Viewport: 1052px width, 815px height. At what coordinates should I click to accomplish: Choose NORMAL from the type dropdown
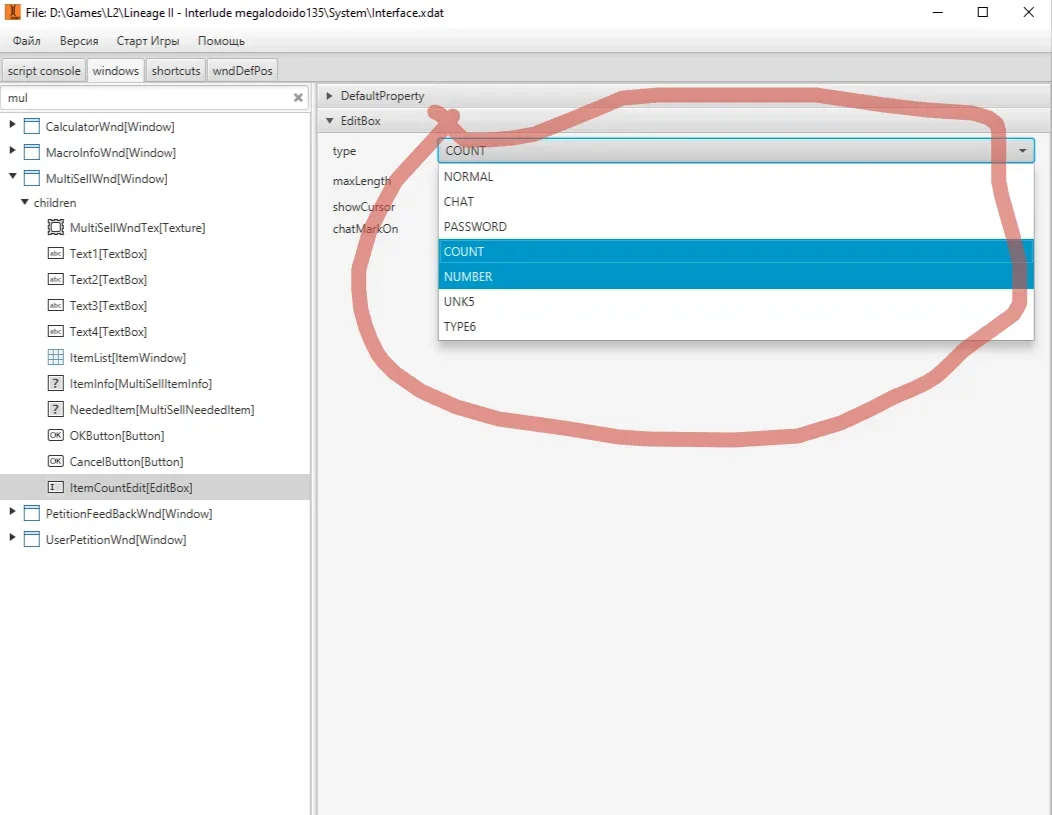tap(736, 176)
